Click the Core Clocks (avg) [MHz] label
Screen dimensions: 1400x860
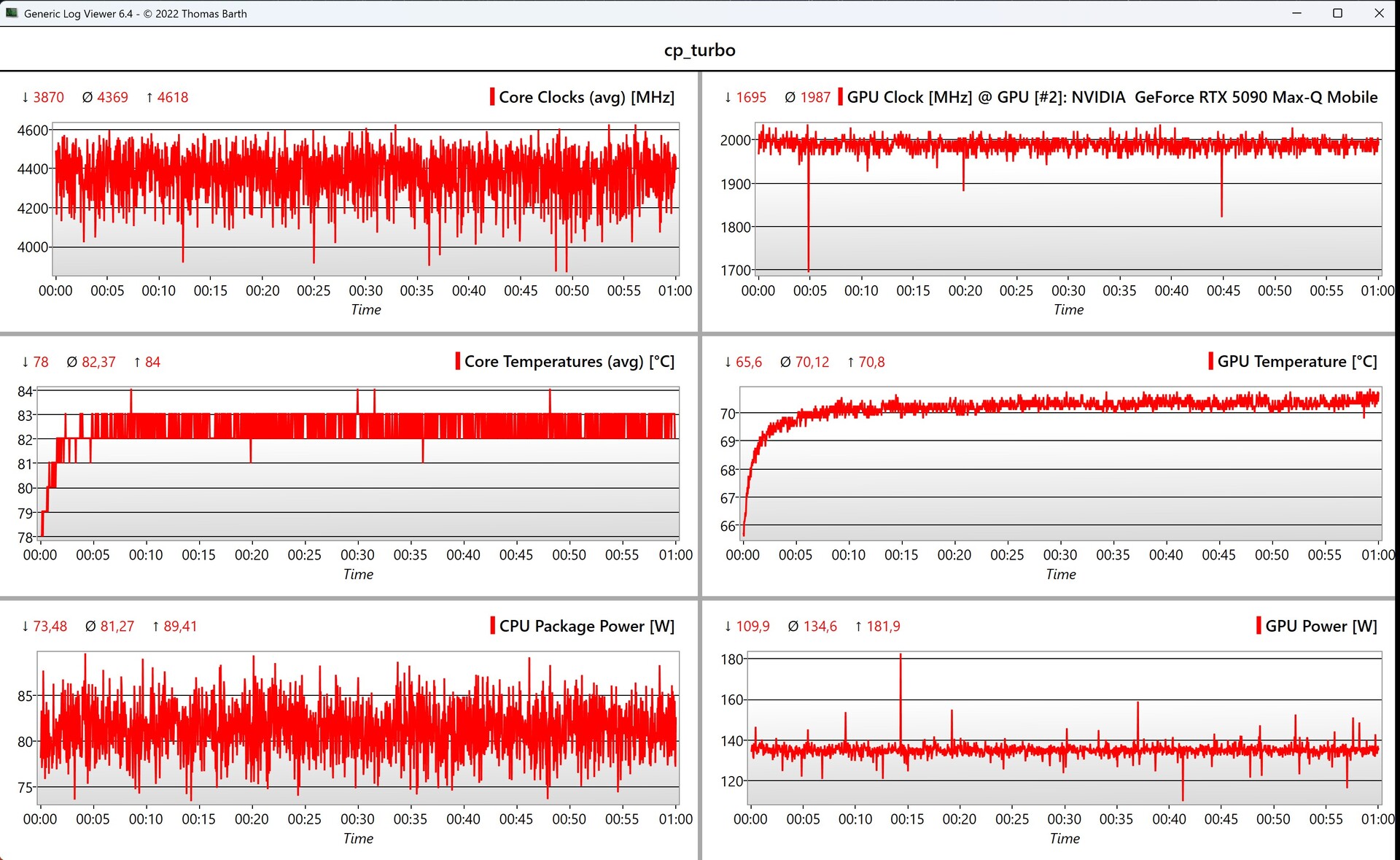point(586,97)
